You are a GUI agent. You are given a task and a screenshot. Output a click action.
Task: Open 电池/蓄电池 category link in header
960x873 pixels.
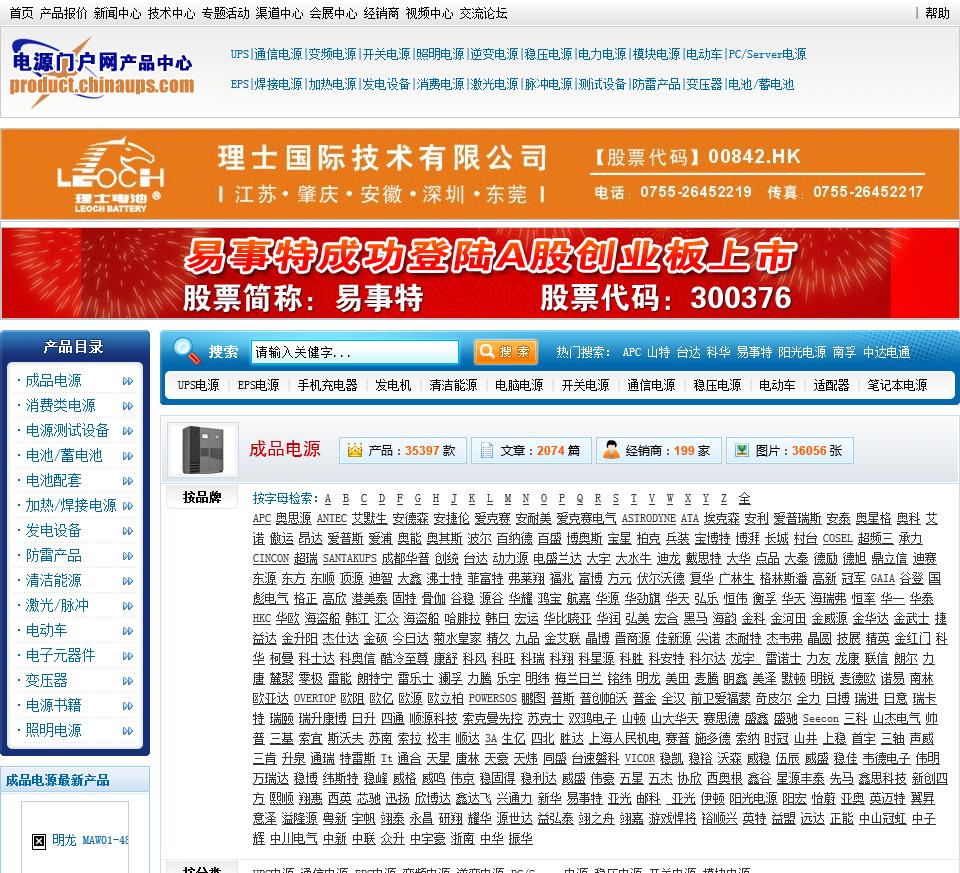761,84
